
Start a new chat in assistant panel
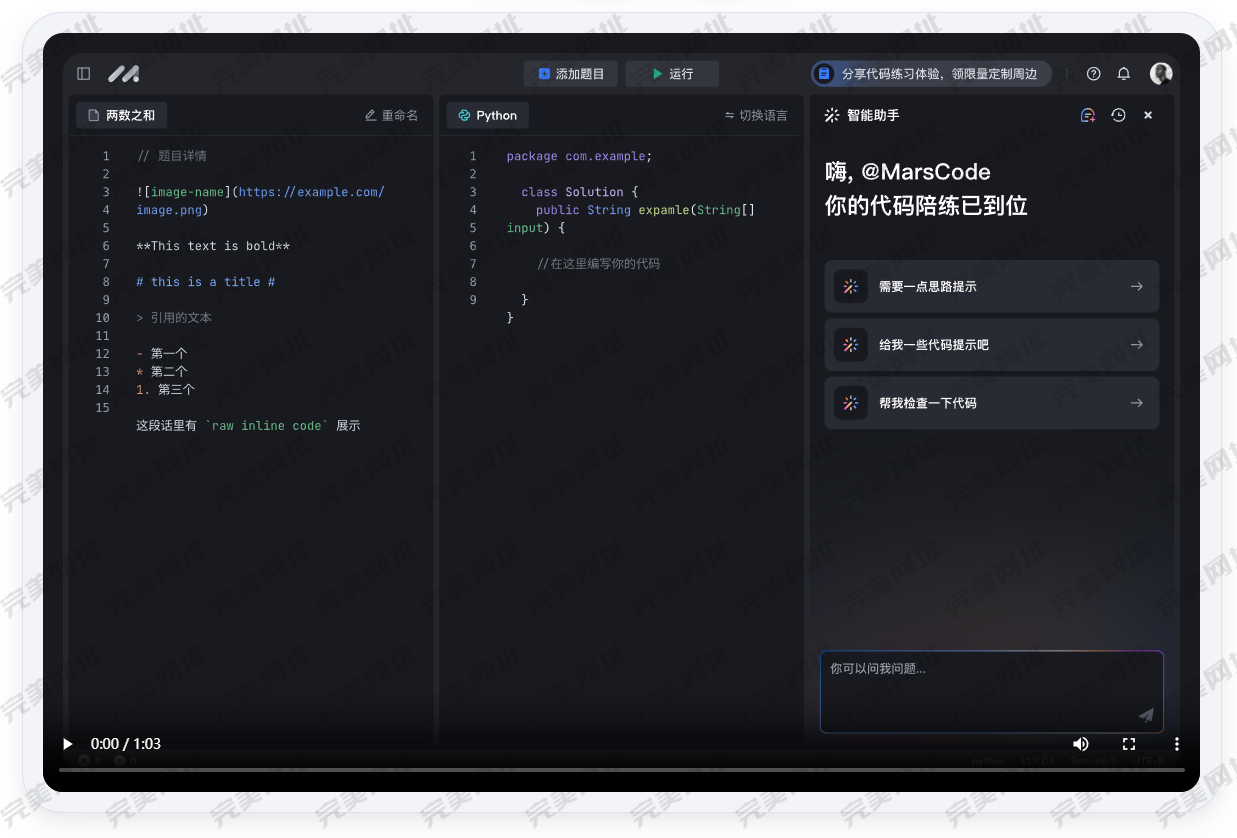pos(1088,115)
